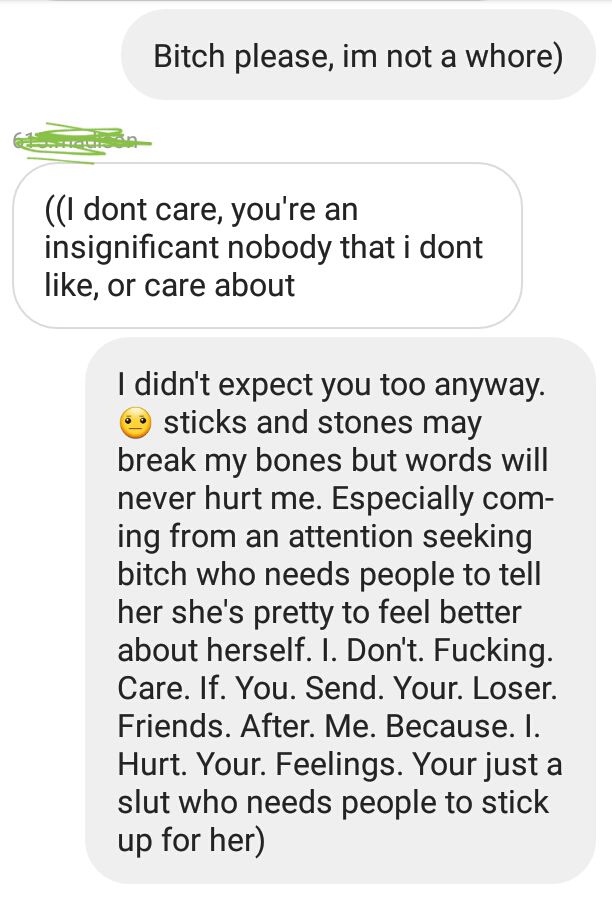Image resolution: width=612 pixels, height=900 pixels.
Task: Tap the long gray 'sticks and stones' message
Action: [340, 610]
